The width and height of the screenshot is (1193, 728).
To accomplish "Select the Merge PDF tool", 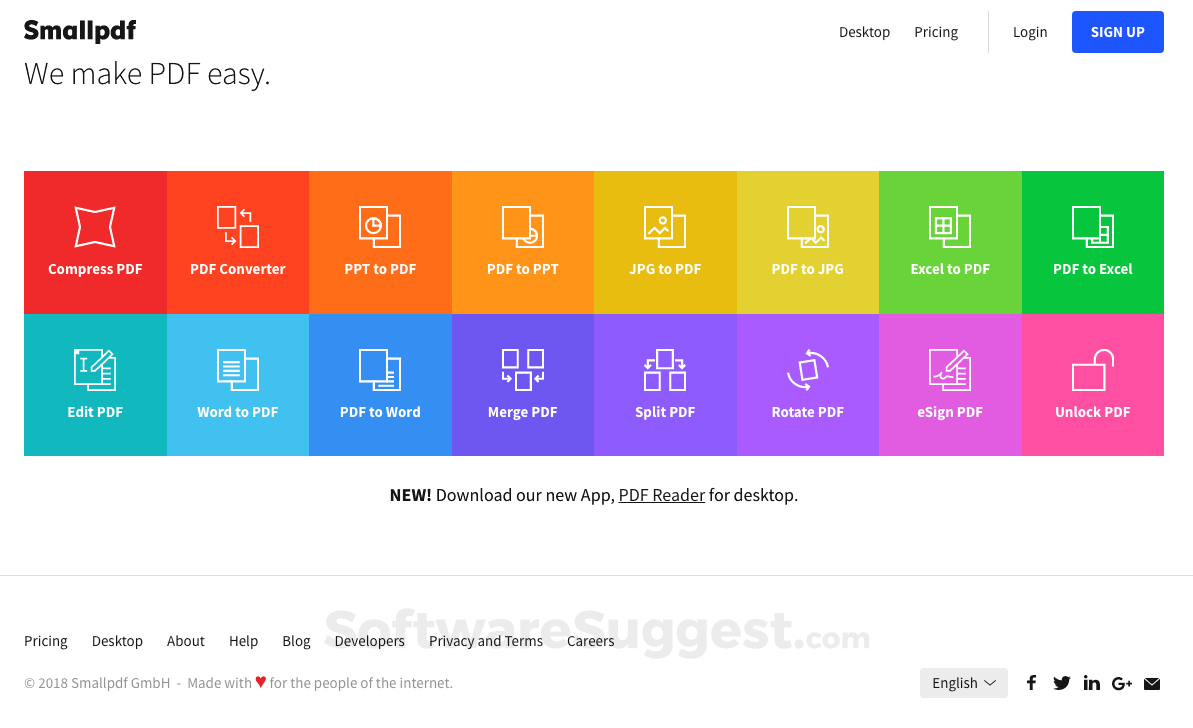I will 522,384.
